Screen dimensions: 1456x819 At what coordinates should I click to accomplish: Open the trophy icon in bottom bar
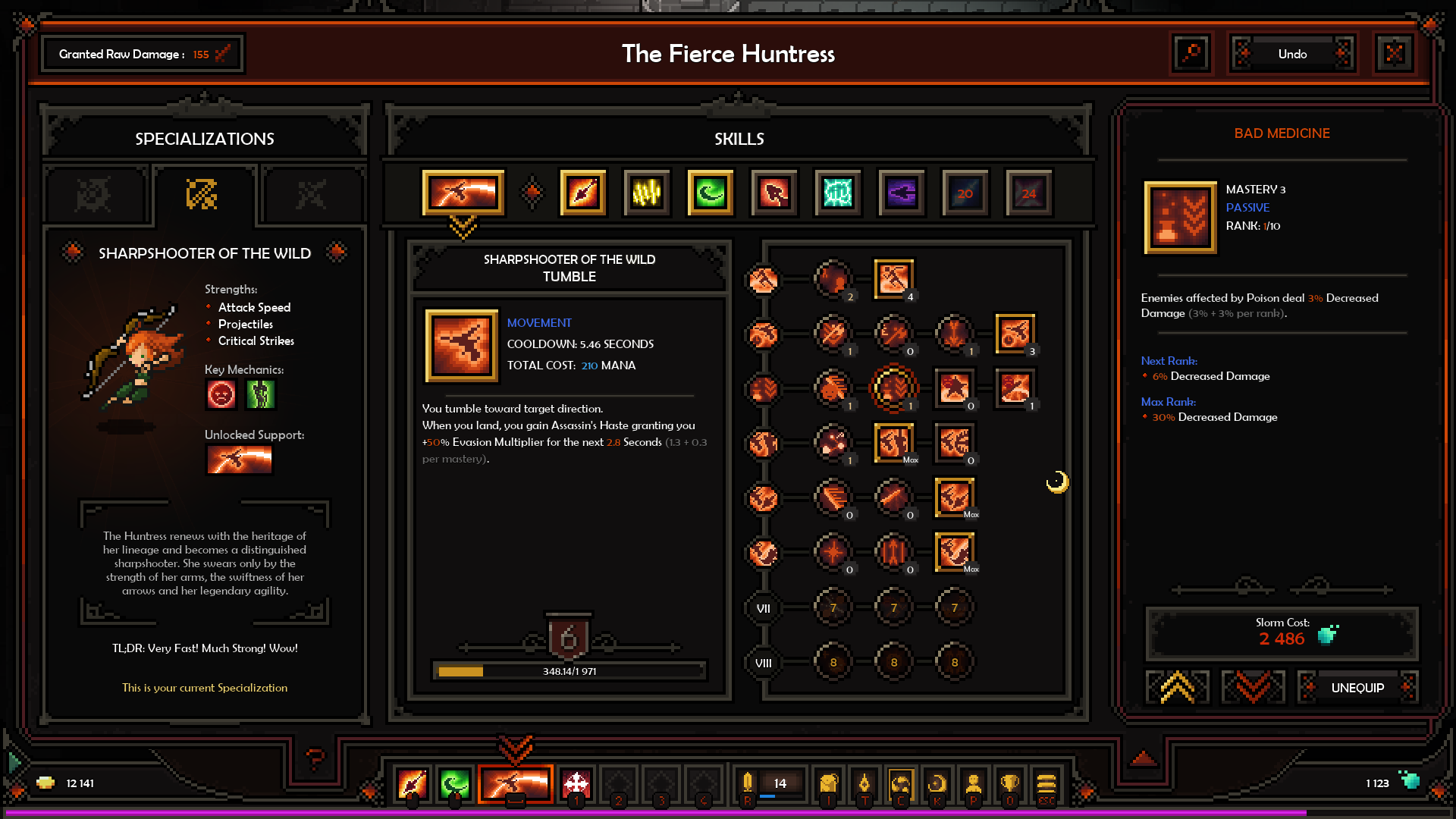(1009, 783)
